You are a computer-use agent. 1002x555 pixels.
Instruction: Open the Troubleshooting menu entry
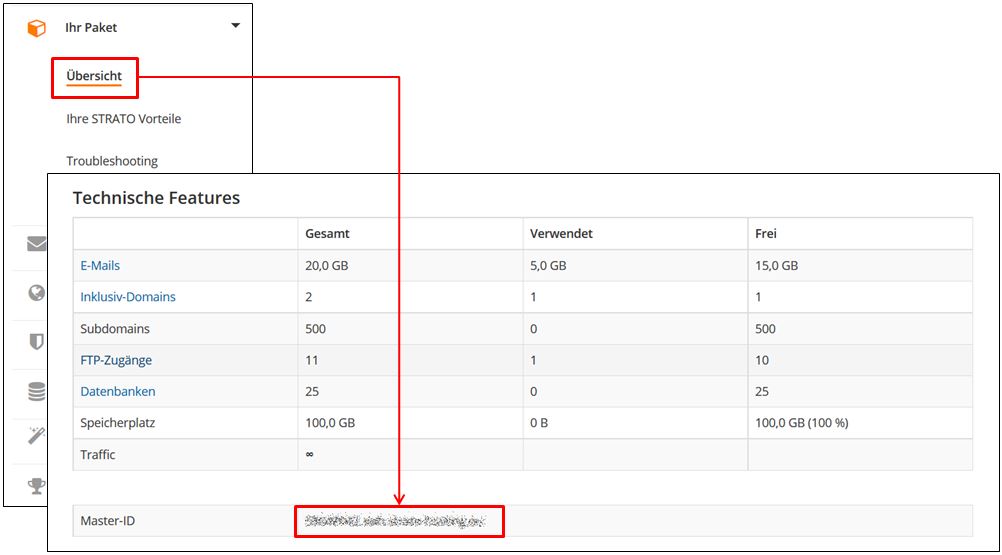112,161
